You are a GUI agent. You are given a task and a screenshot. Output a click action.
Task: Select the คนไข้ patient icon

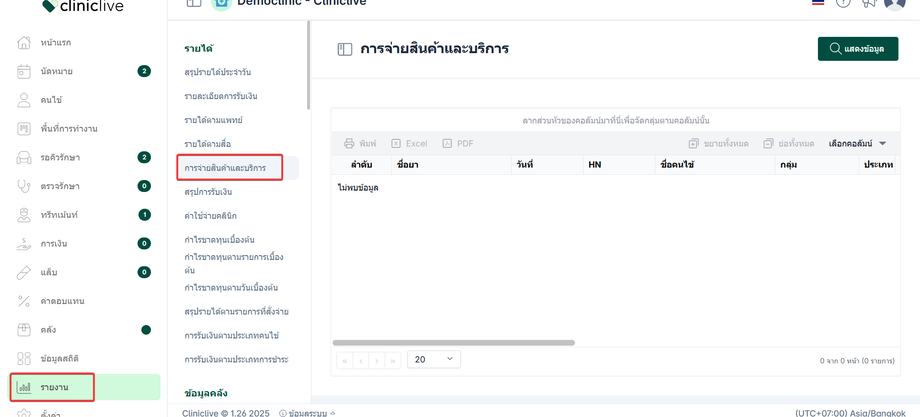coord(23,100)
